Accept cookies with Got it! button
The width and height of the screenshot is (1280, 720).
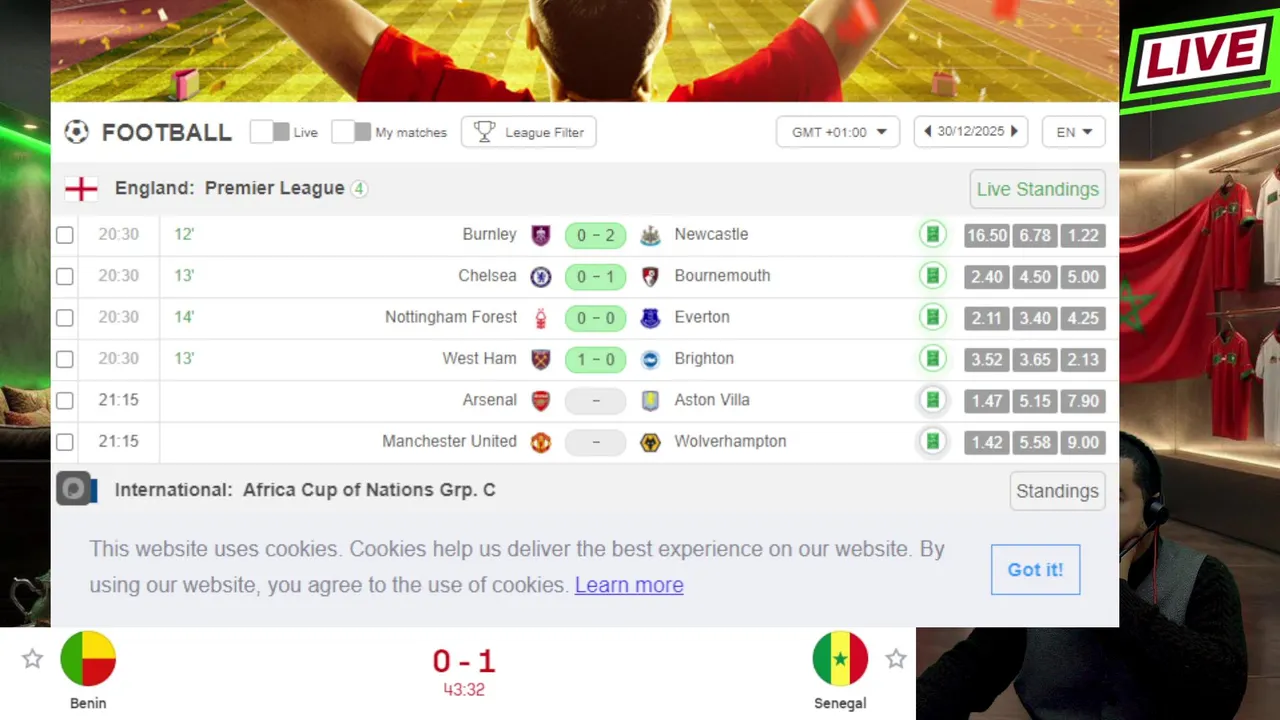click(x=1035, y=570)
